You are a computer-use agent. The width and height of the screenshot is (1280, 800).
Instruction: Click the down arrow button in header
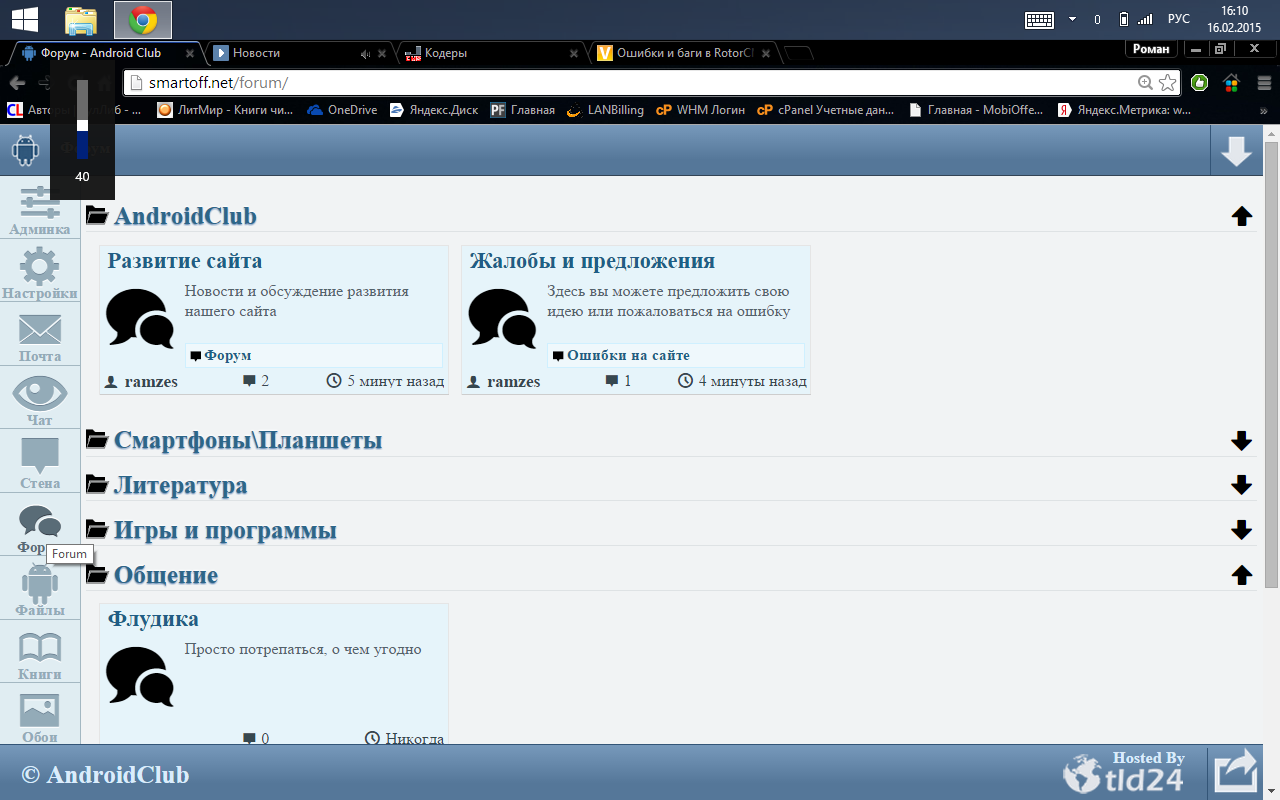tap(1236, 151)
